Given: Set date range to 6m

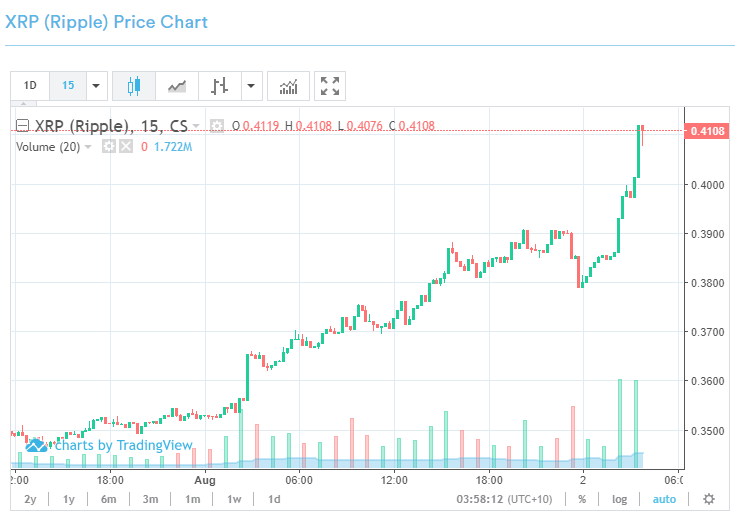Looking at the screenshot, I should pyautogui.click(x=108, y=499).
